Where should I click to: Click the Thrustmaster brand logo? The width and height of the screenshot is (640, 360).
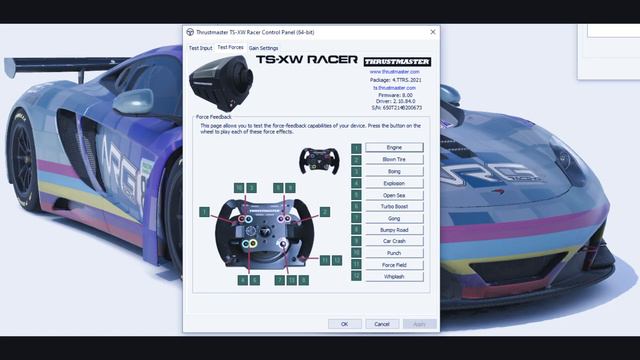[x=397, y=62]
